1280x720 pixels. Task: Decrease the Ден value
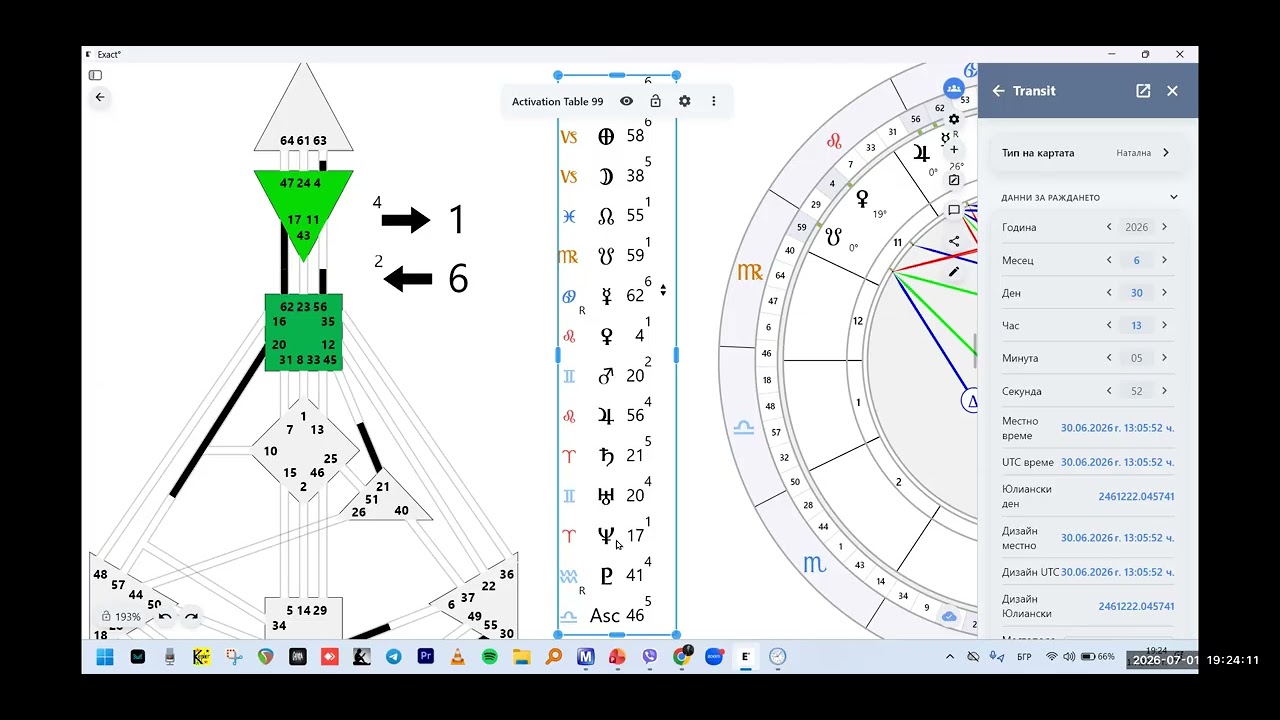click(x=1109, y=293)
